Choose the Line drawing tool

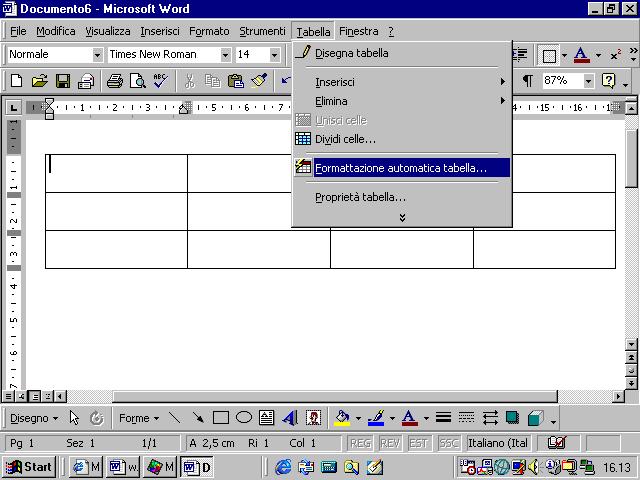pyautogui.click(x=175, y=418)
